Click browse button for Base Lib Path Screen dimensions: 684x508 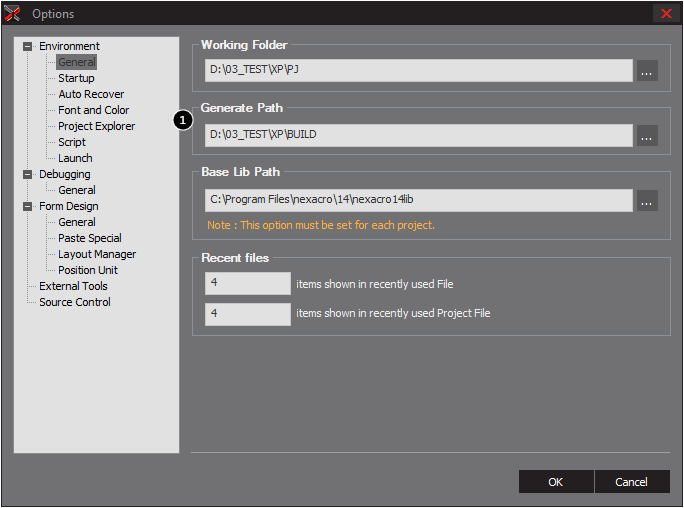point(647,200)
